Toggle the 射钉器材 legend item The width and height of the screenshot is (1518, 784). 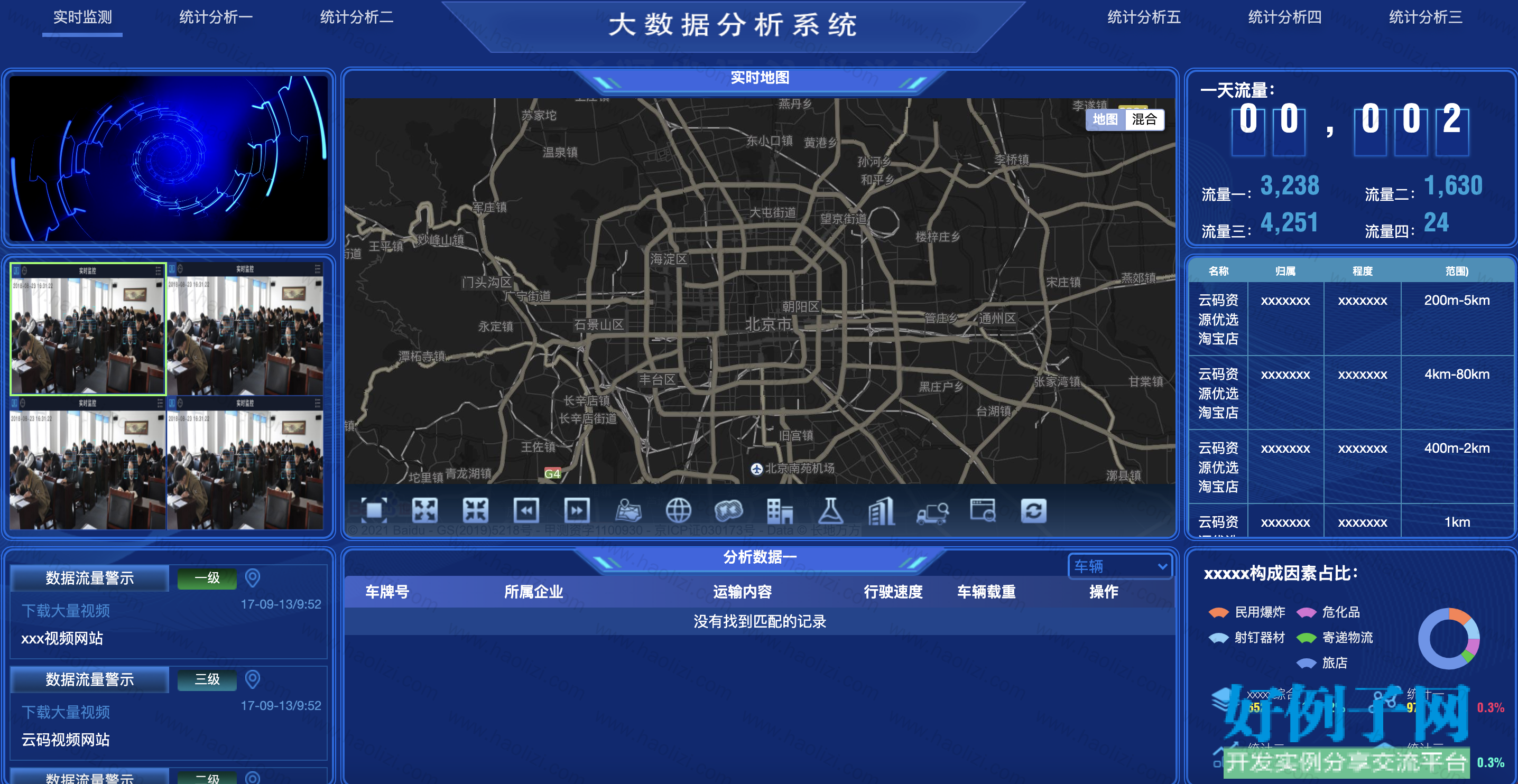pos(1246,637)
